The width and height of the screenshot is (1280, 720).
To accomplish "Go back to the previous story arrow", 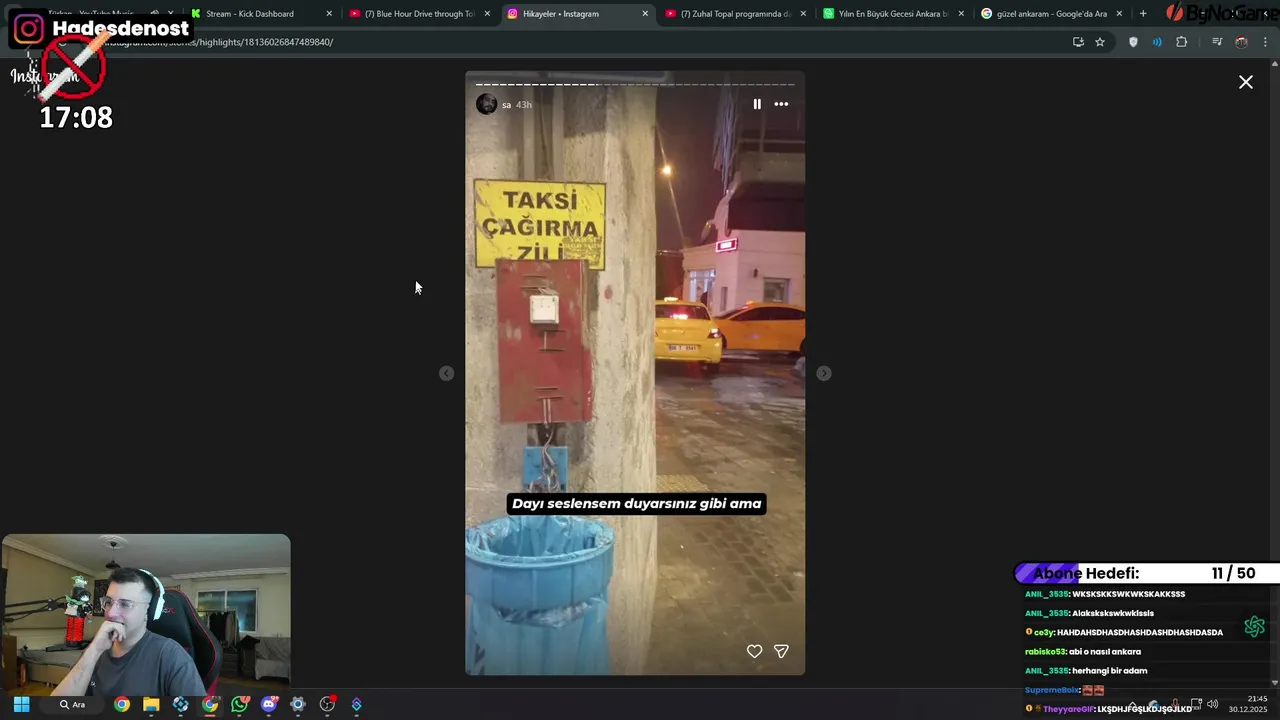I will 446,373.
